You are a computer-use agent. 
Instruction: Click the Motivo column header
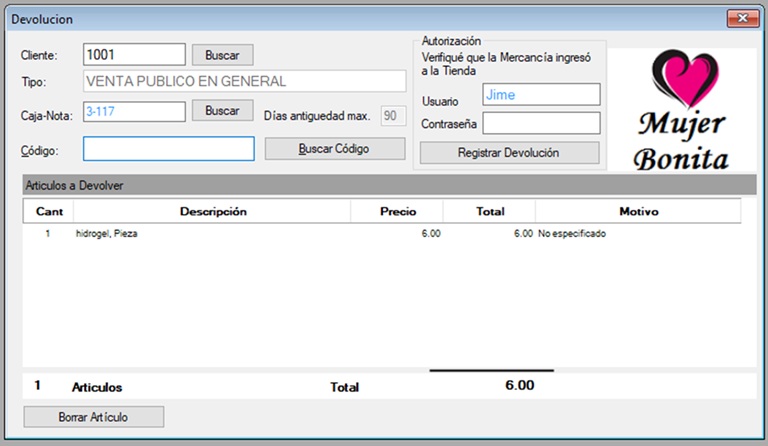coord(637,211)
